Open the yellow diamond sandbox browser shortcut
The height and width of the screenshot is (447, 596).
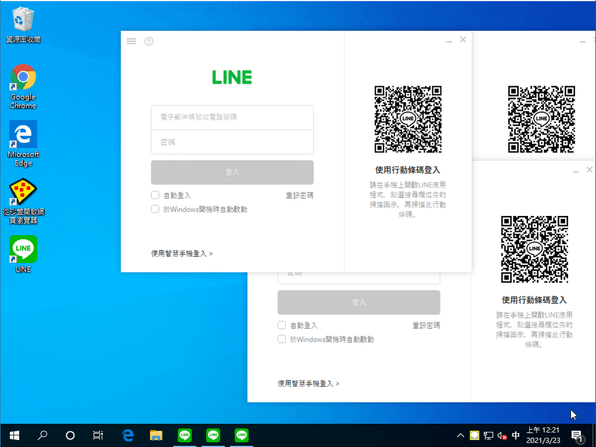pyautogui.click(x=23, y=201)
